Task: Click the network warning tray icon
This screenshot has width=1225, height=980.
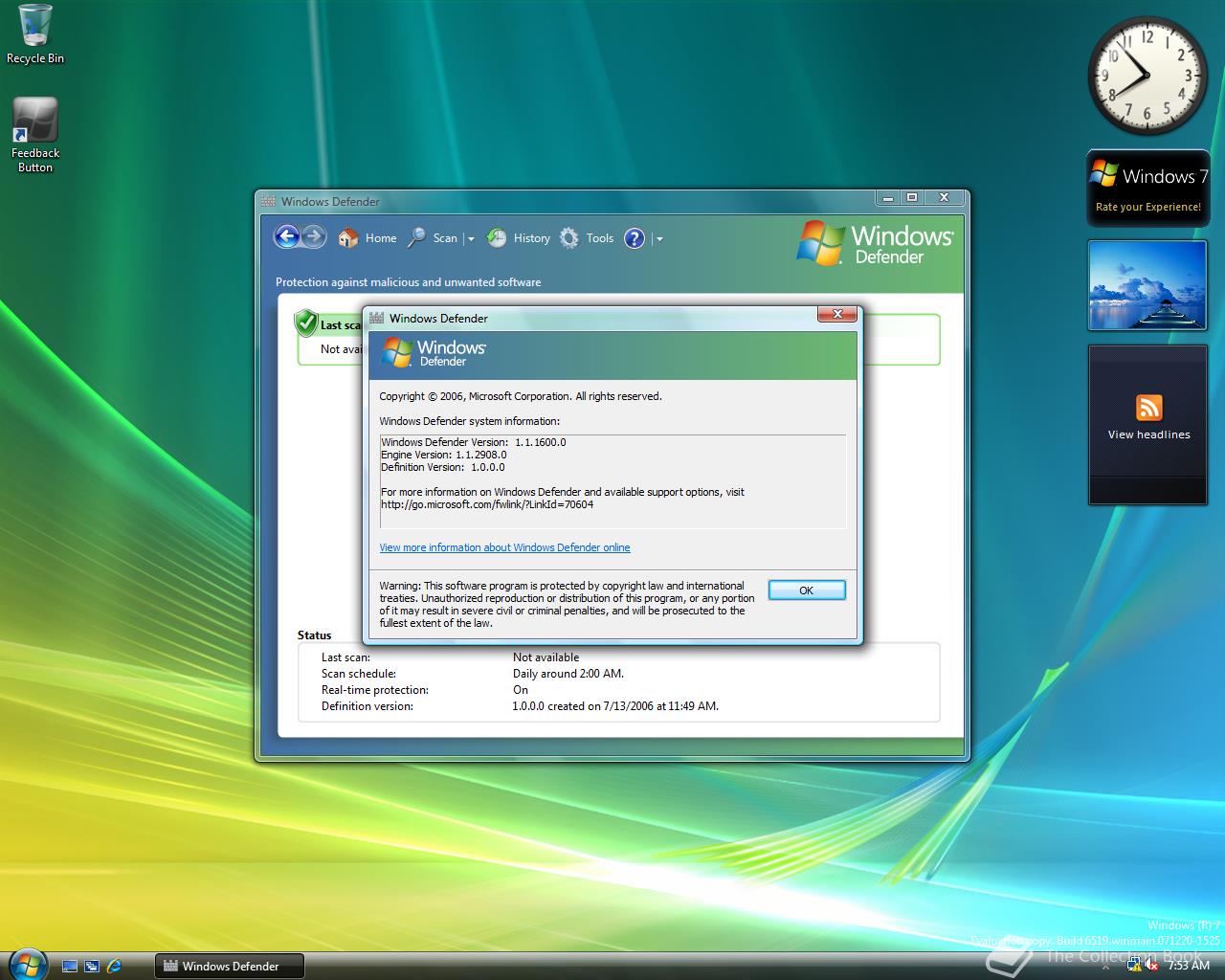Action: [x=1135, y=966]
